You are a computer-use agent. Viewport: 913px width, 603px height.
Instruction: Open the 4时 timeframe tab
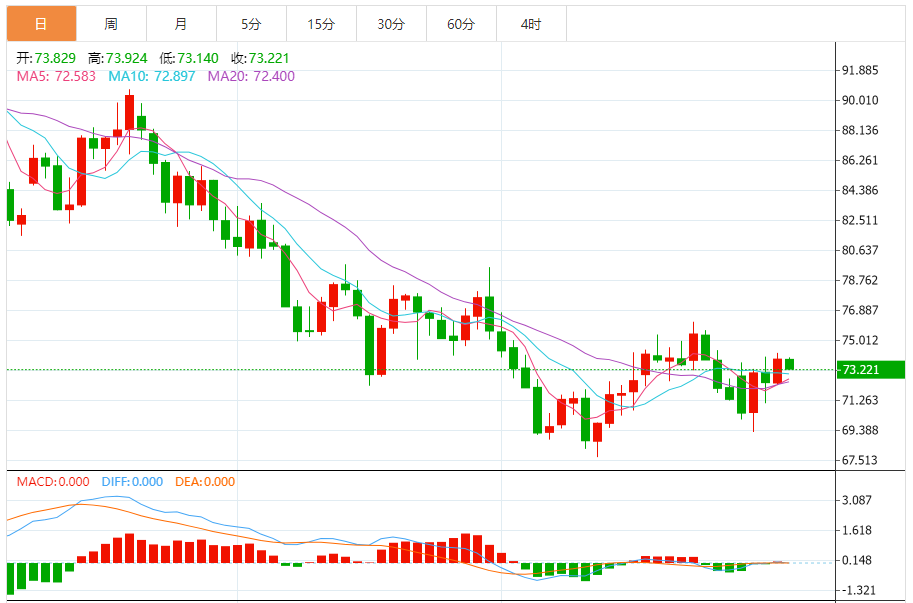(530, 24)
